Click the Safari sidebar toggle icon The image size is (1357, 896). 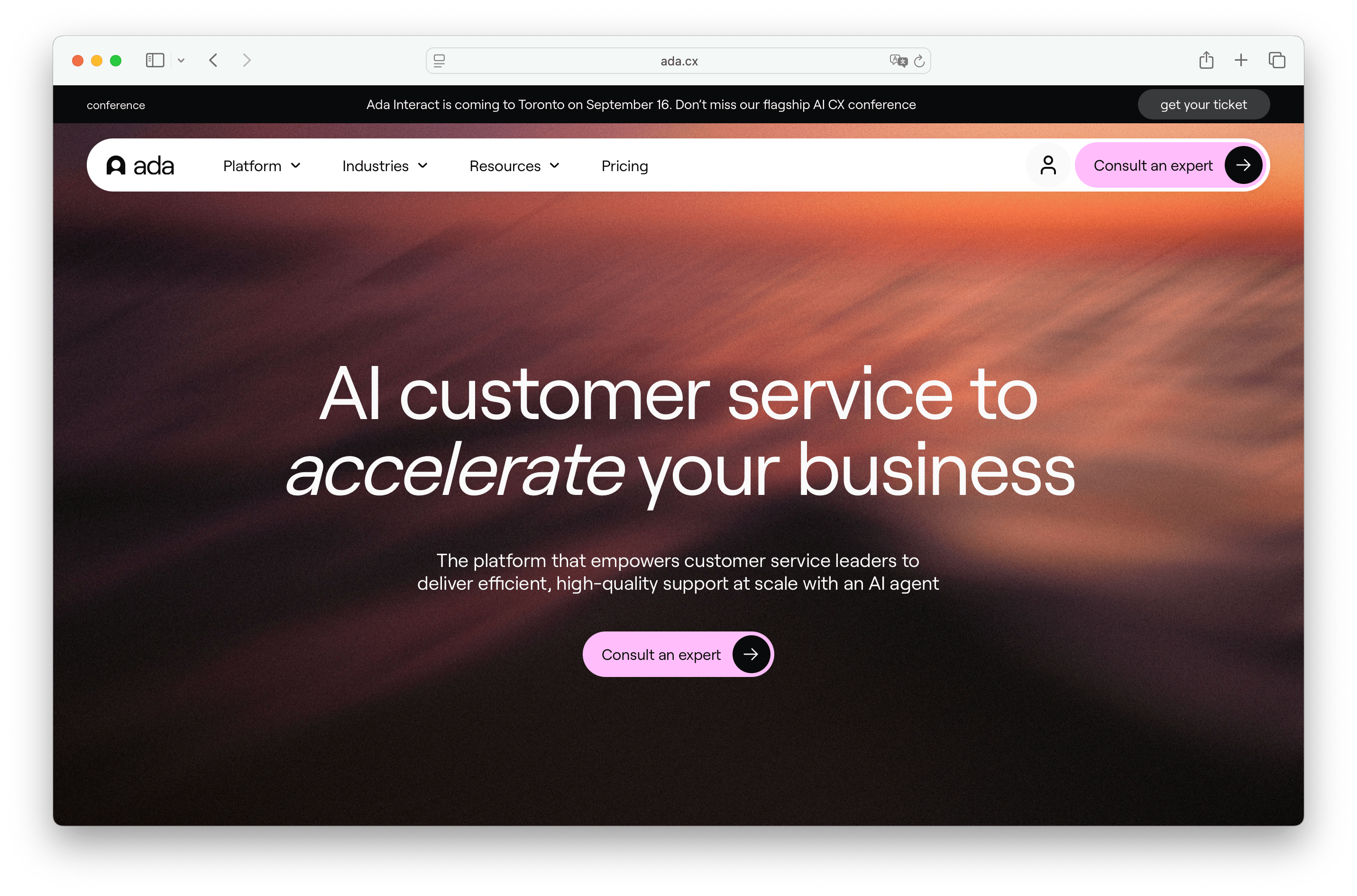click(155, 60)
